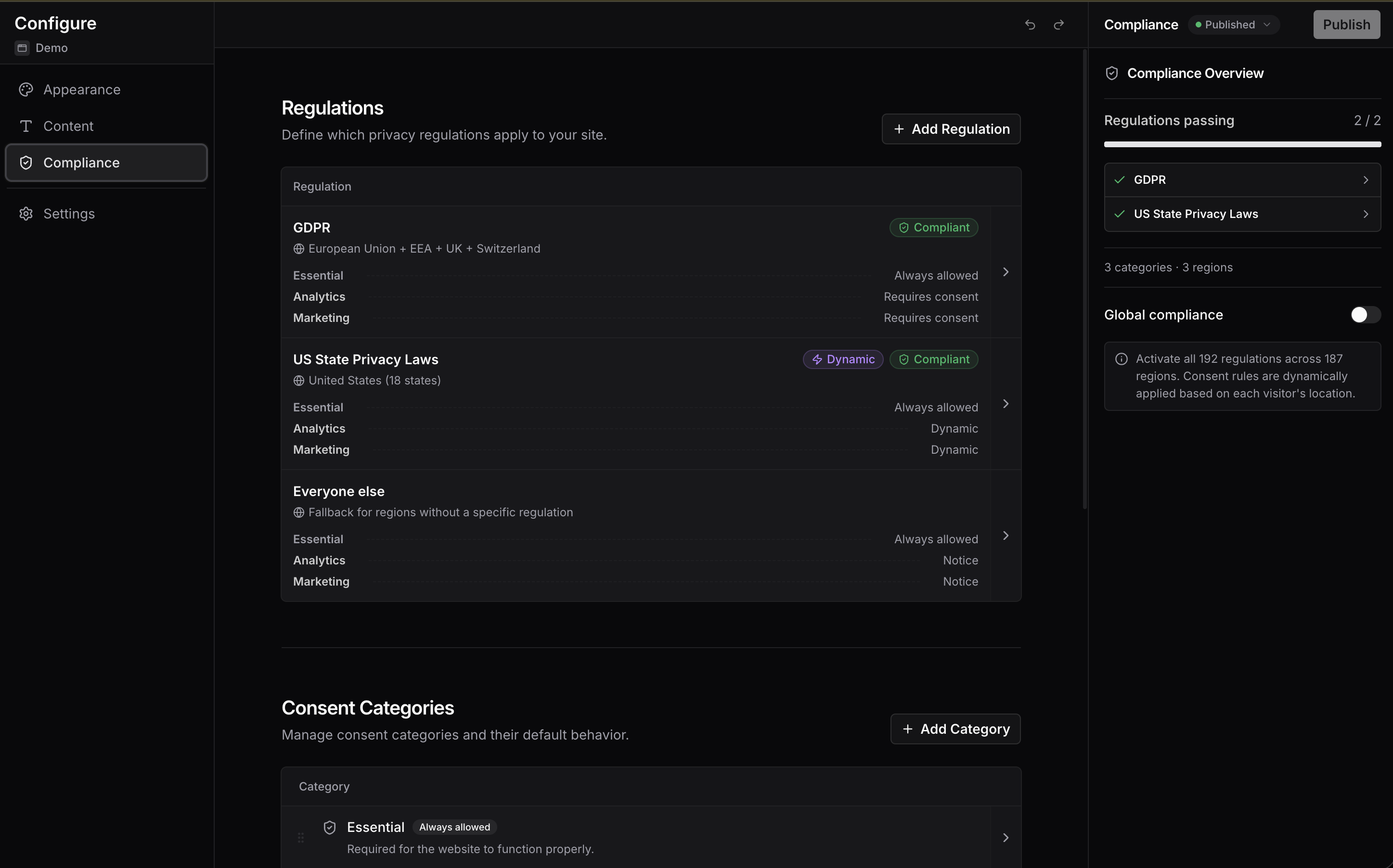Click the info icon in global compliance note
This screenshot has height=868, width=1393.
pyautogui.click(x=1121, y=359)
